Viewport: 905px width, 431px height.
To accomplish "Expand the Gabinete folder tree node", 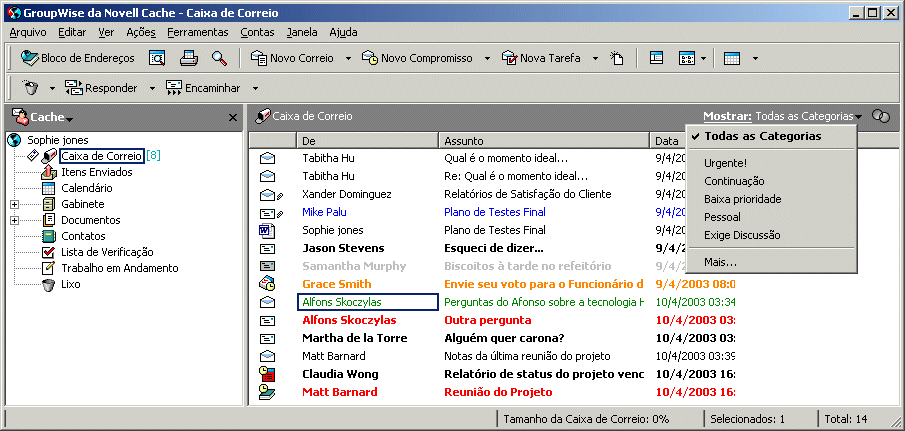I will point(14,204).
